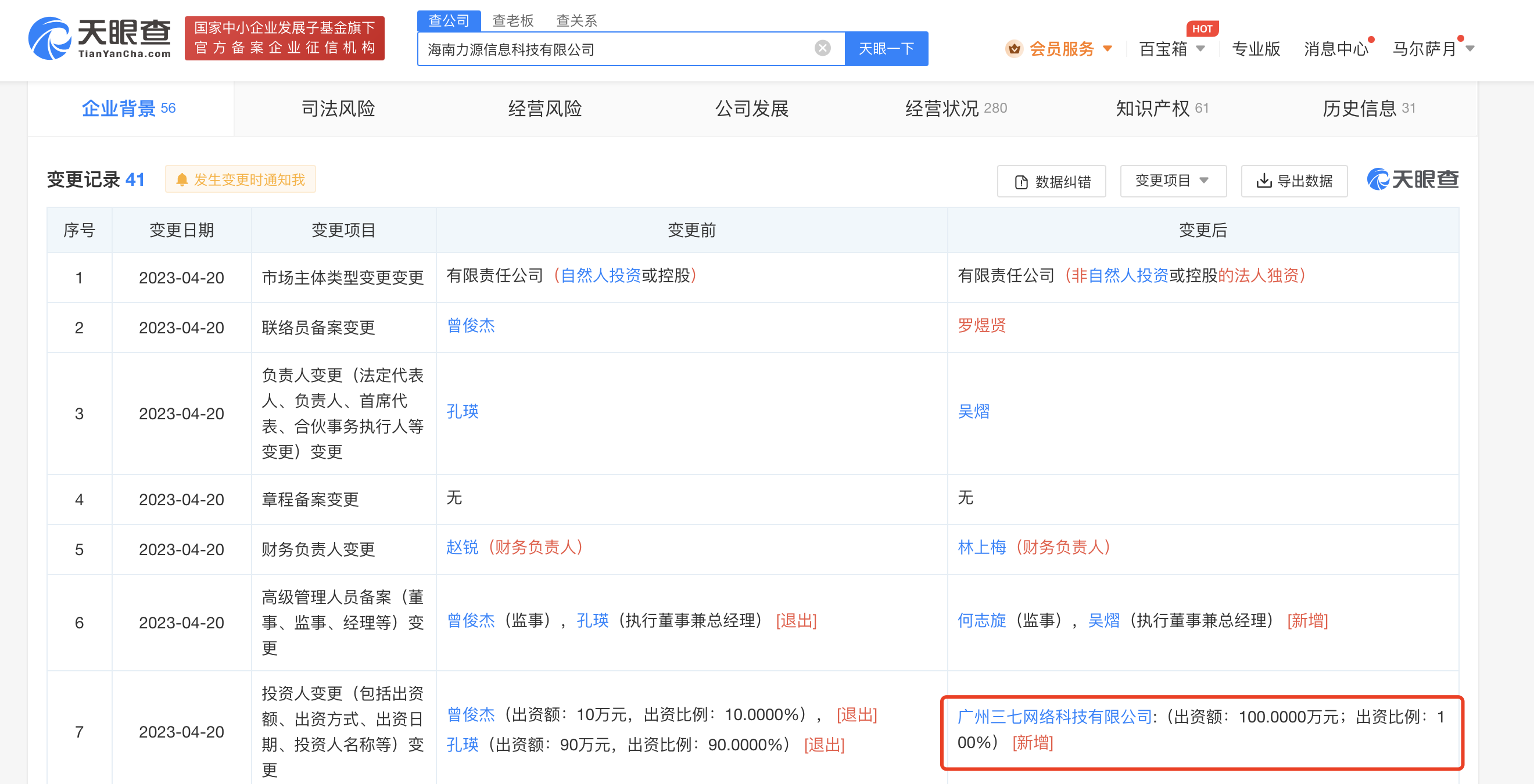
Task: Open the 变更项目 filter dropdown
Action: pyautogui.click(x=1173, y=181)
